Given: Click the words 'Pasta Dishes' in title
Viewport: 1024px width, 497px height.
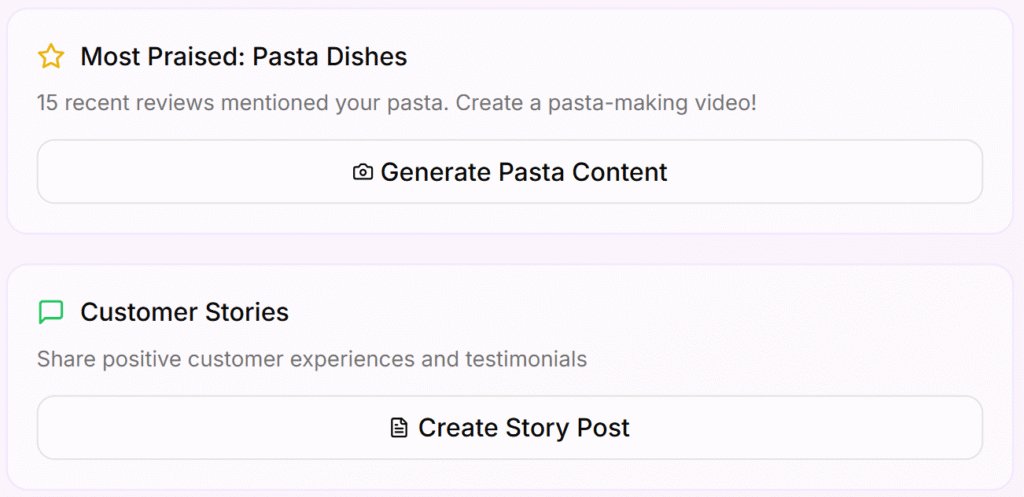Looking at the screenshot, I should (x=330, y=57).
